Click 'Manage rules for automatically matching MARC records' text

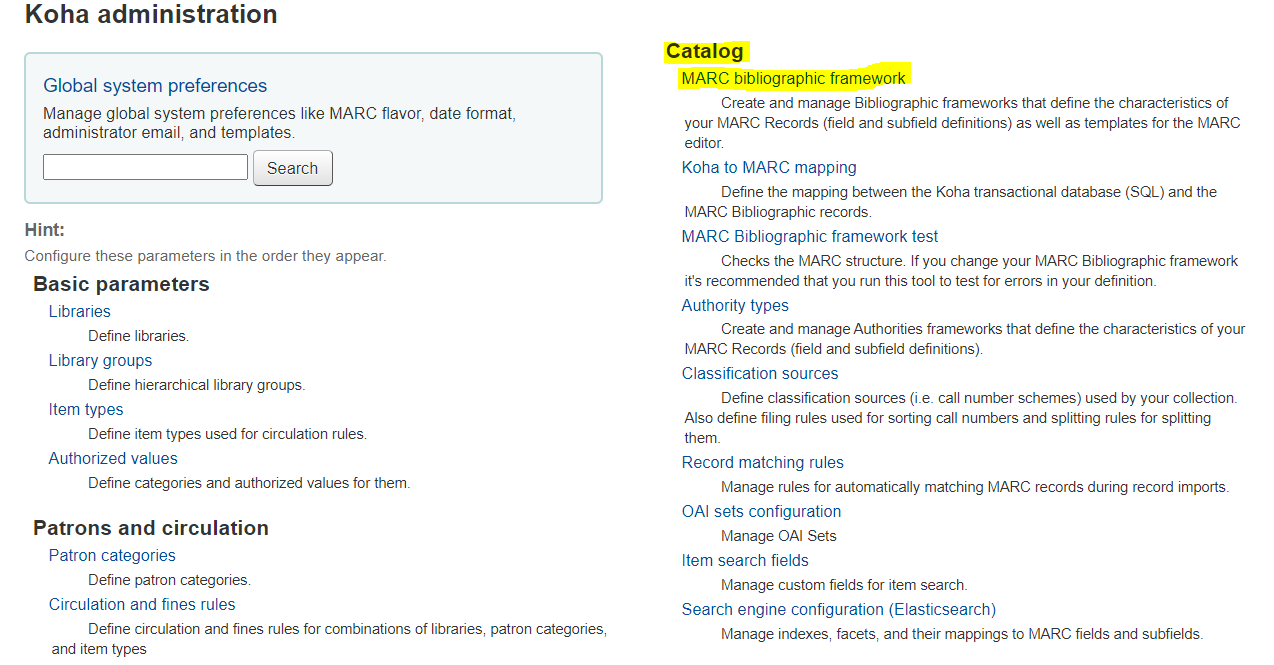(975, 488)
